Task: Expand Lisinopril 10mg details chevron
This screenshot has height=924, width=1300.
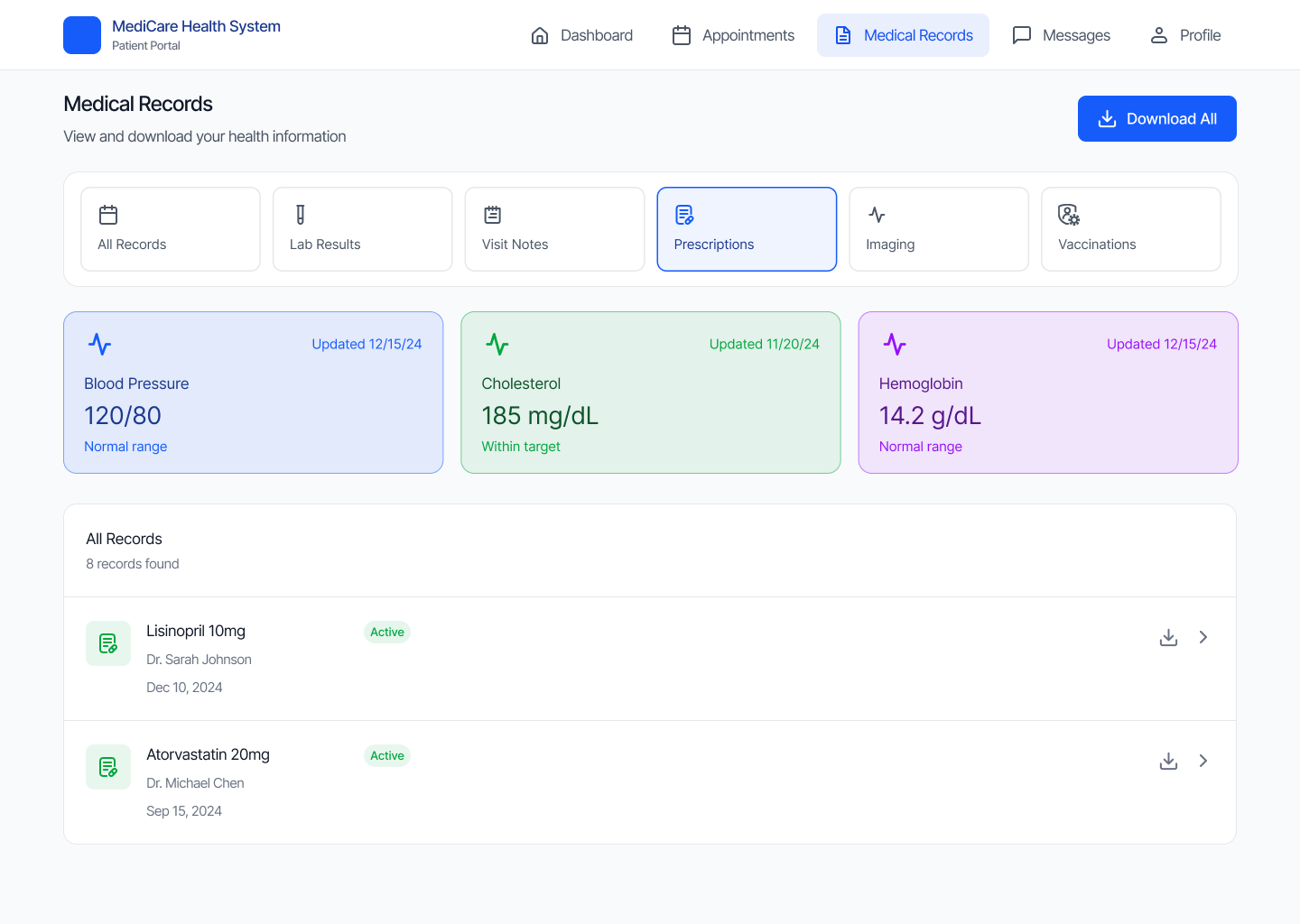Action: point(1203,637)
